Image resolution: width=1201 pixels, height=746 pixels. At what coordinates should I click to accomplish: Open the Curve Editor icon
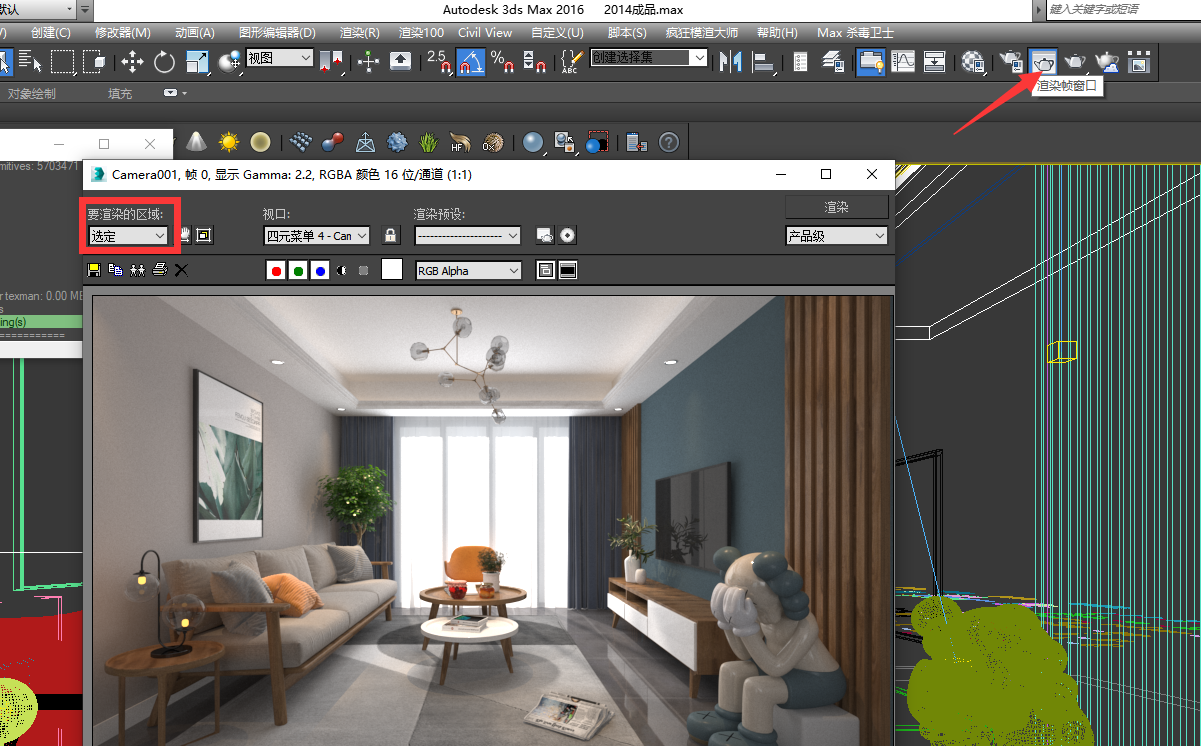903,62
